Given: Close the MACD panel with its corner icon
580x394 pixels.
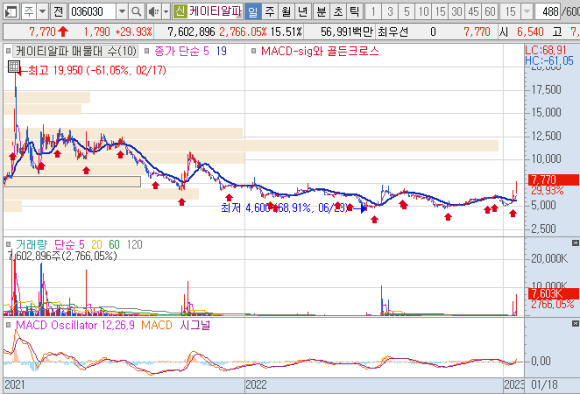Looking at the screenshot, I should click(575, 324).
